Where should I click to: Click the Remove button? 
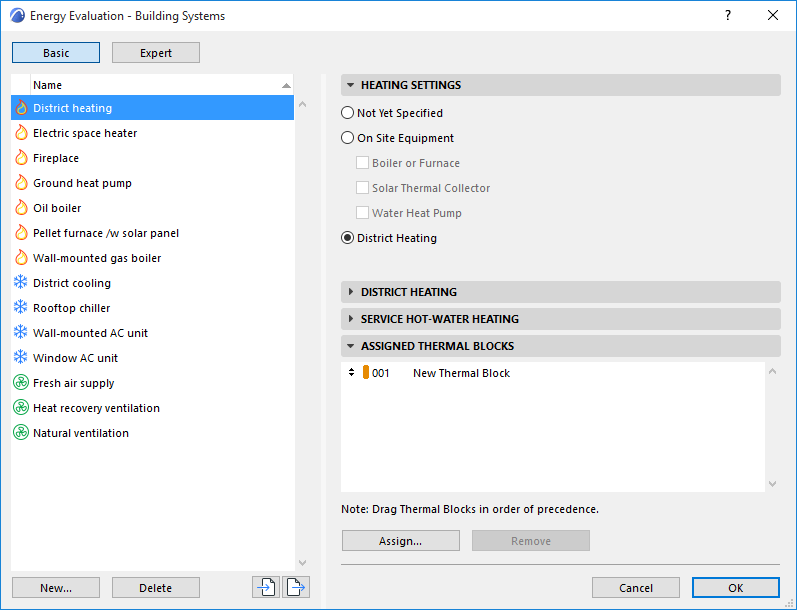click(531, 541)
